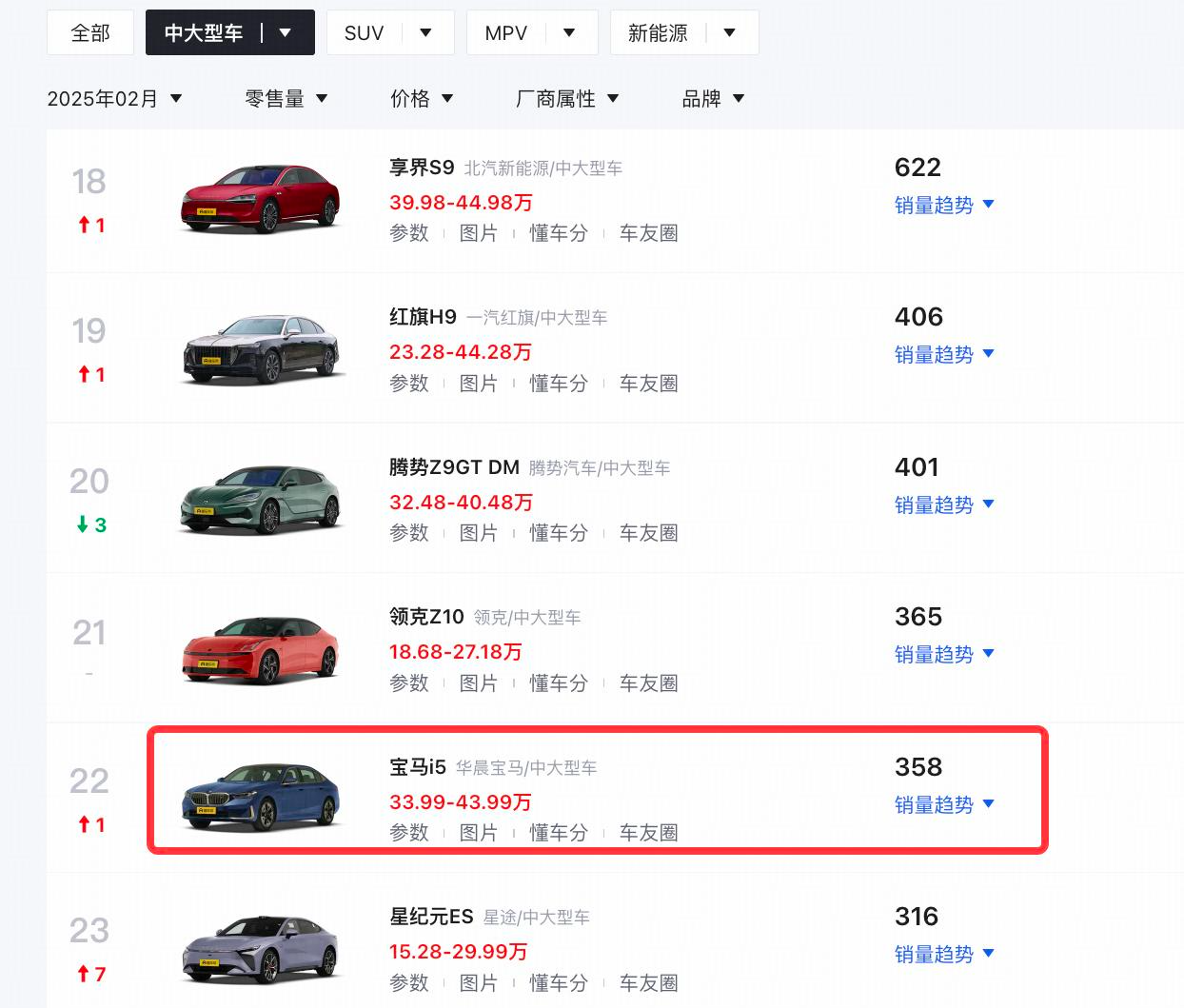Switch to the SUV tab
Image resolution: width=1184 pixels, height=1008 pixels.
[390, 33]
